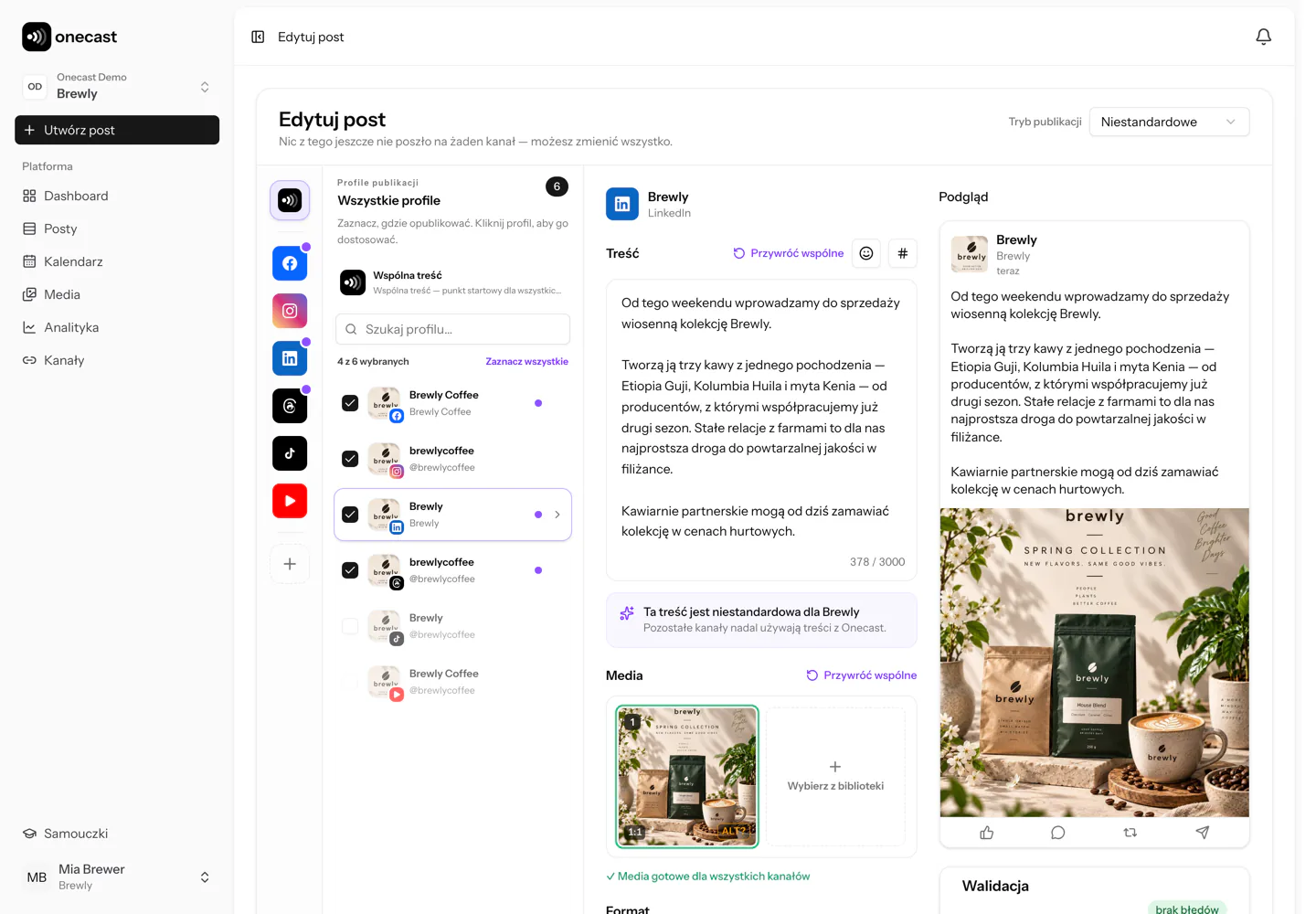Go to Dashboard
Screen dimensions: 1316x914
(117, 196)
